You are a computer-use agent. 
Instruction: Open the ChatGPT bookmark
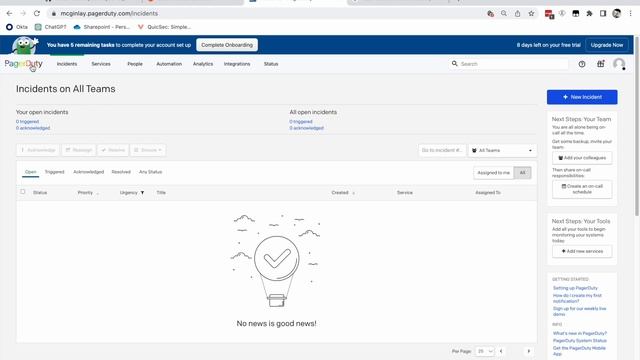pos(51,27)
